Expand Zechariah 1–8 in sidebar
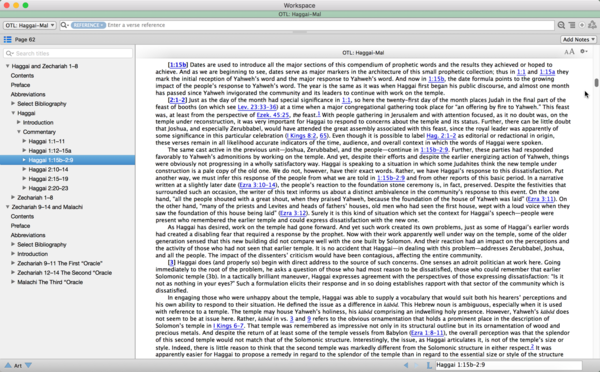The image size is (600, 372). click(13, 197)
